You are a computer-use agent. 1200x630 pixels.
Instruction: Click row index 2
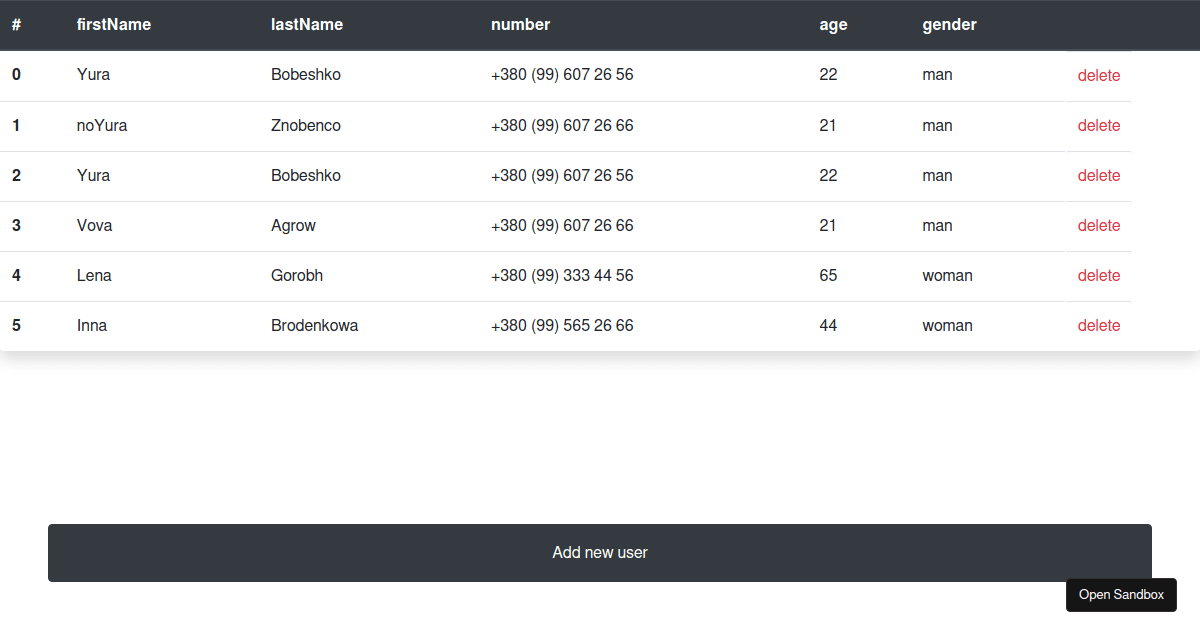(16, 176)
